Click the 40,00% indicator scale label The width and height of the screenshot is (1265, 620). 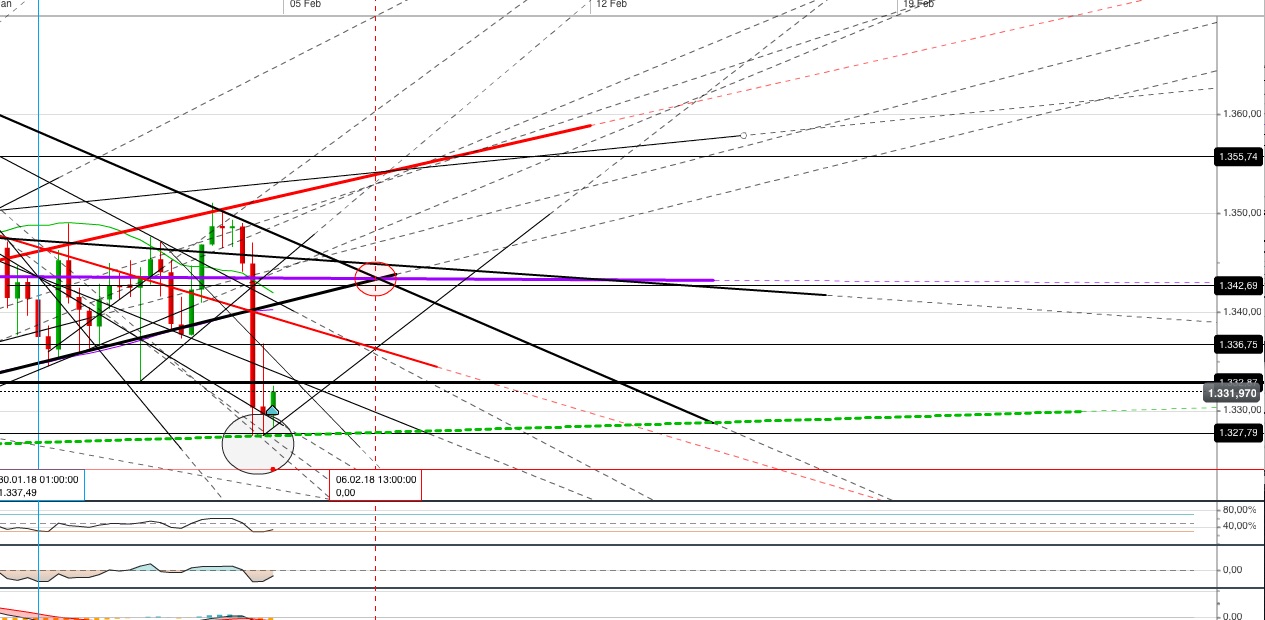tap(1240, 526)
